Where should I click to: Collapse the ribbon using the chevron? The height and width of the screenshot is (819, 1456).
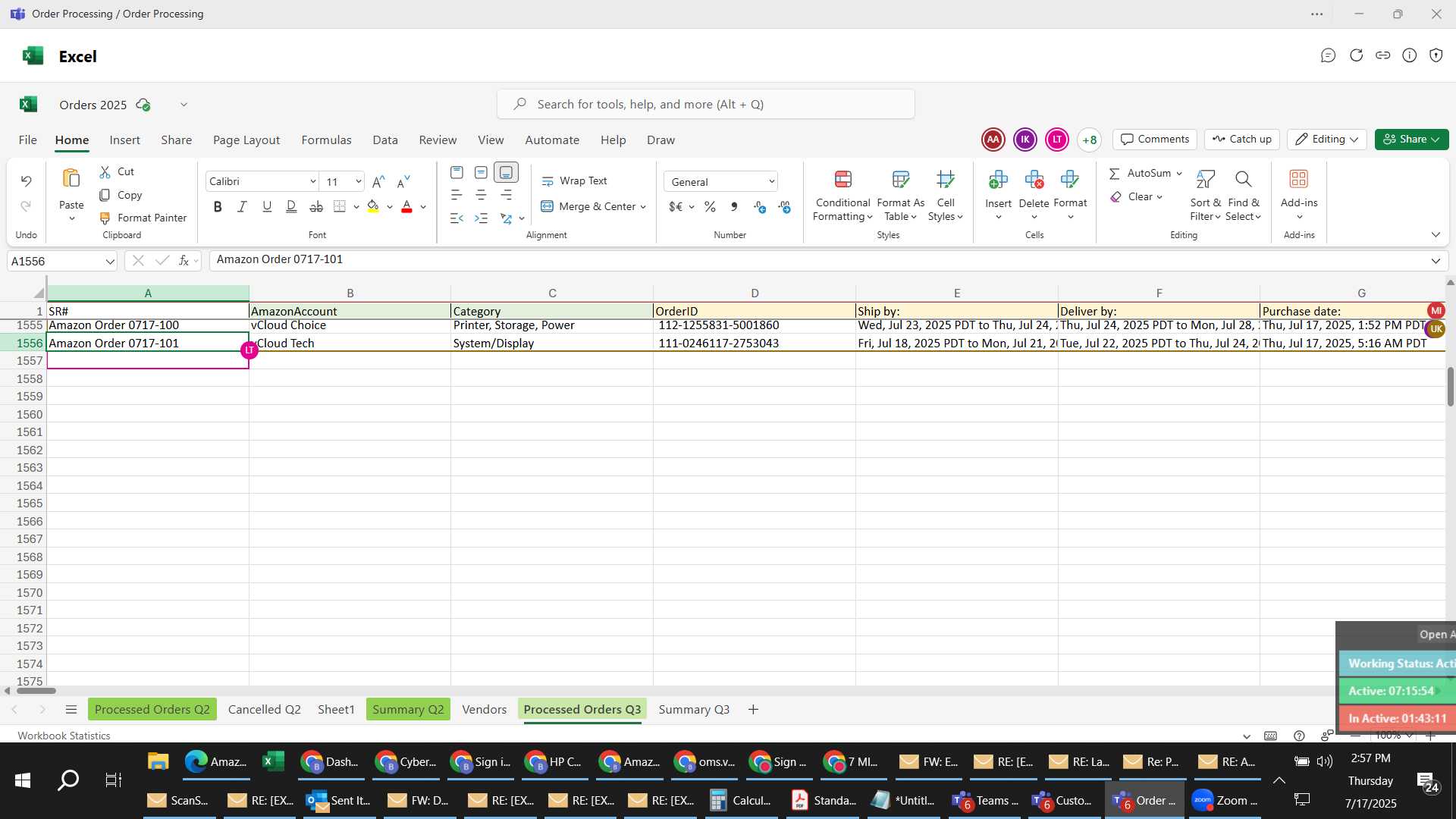click(1436, 234)
